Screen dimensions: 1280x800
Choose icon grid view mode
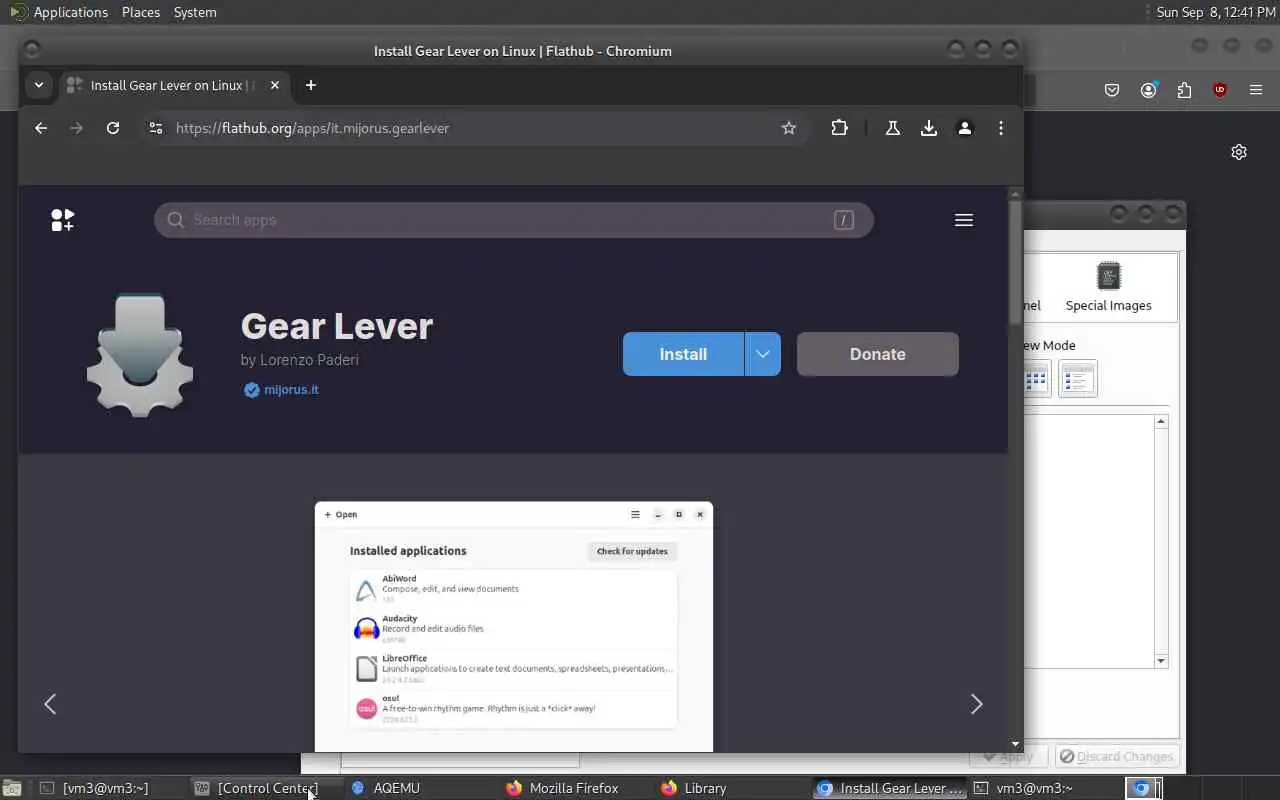click(x=1036, y=379)
